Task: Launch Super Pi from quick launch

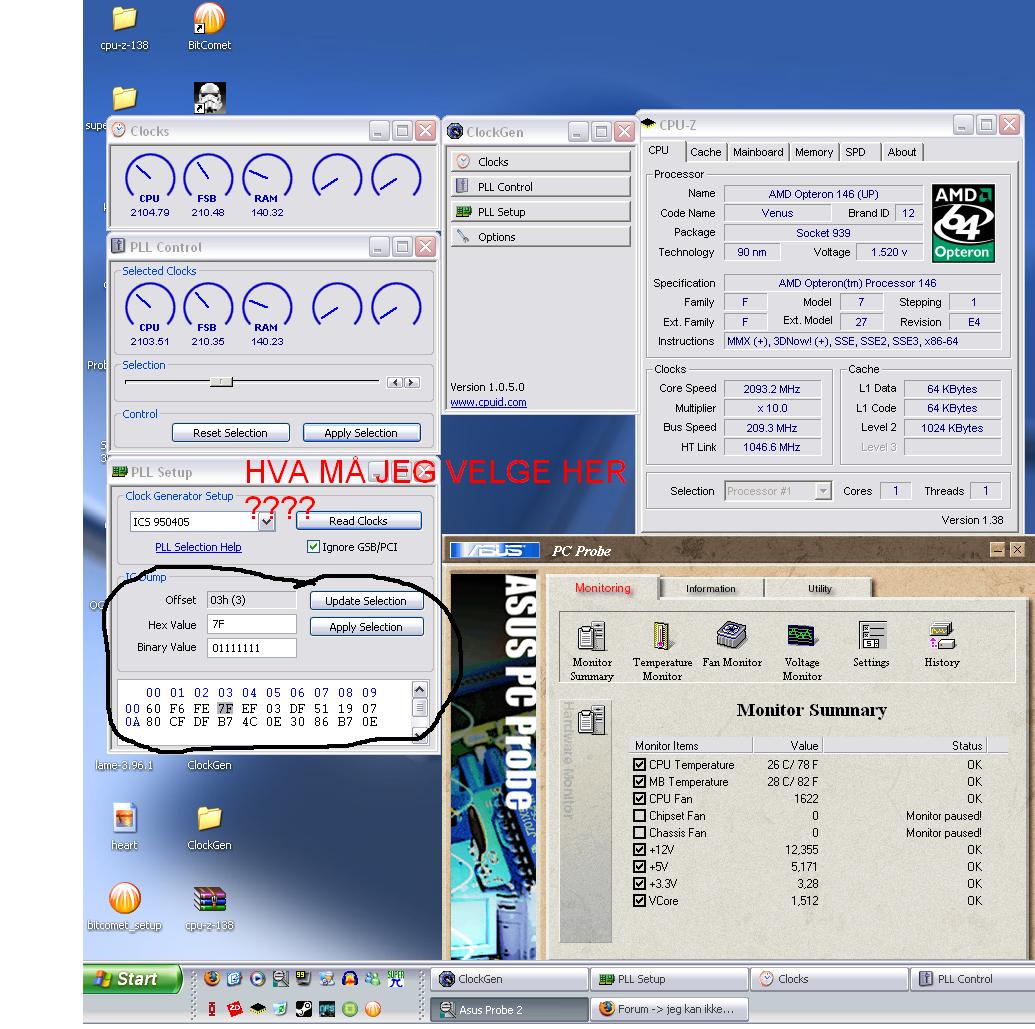Action: (396, 978)
